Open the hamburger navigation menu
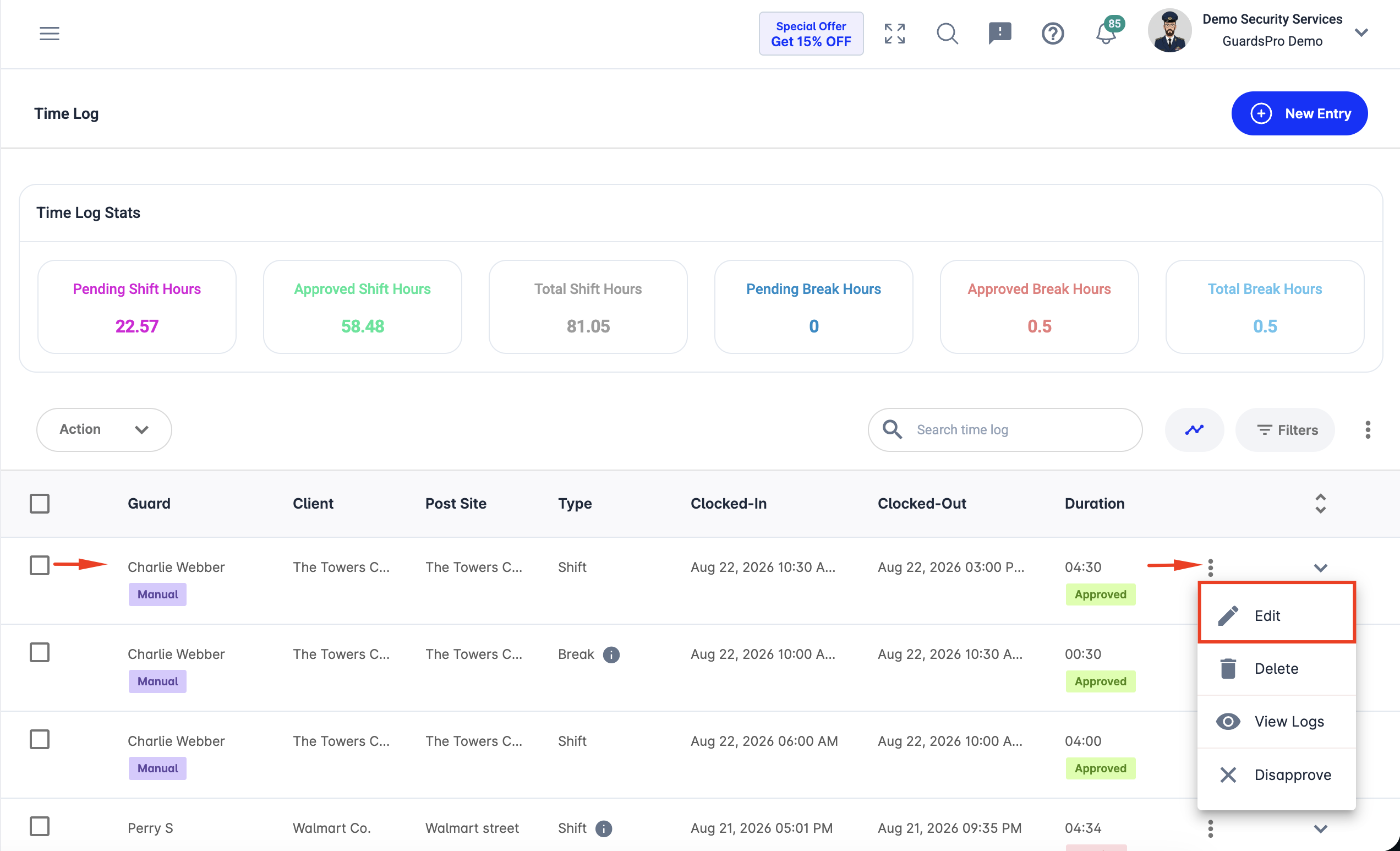The width and height of the screenshot is (1400, 851). click(x=50, y=33)
